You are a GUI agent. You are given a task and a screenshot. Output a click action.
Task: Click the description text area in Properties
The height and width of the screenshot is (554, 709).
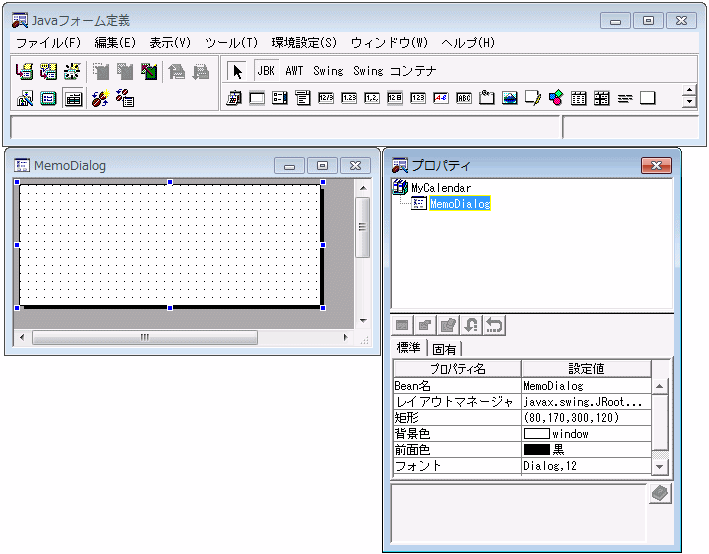[x=519, y=513]
